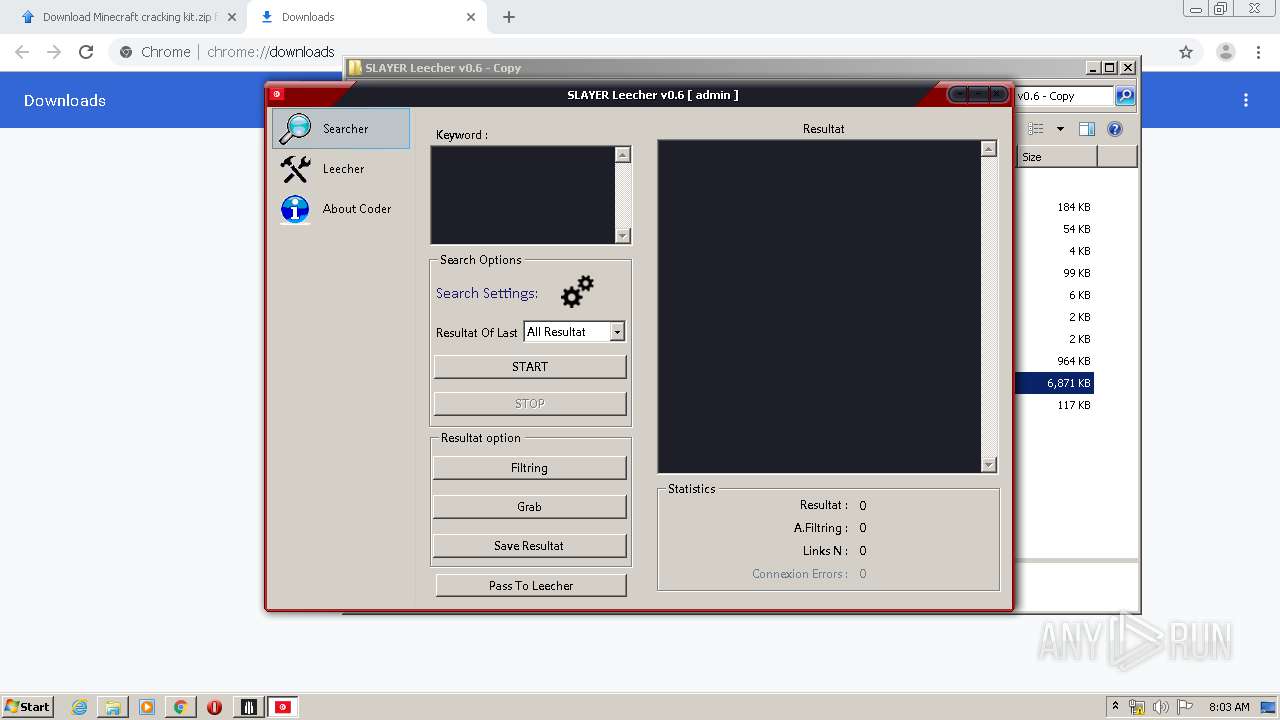Open Internet Explorer from the taskbar

(80, 707)
